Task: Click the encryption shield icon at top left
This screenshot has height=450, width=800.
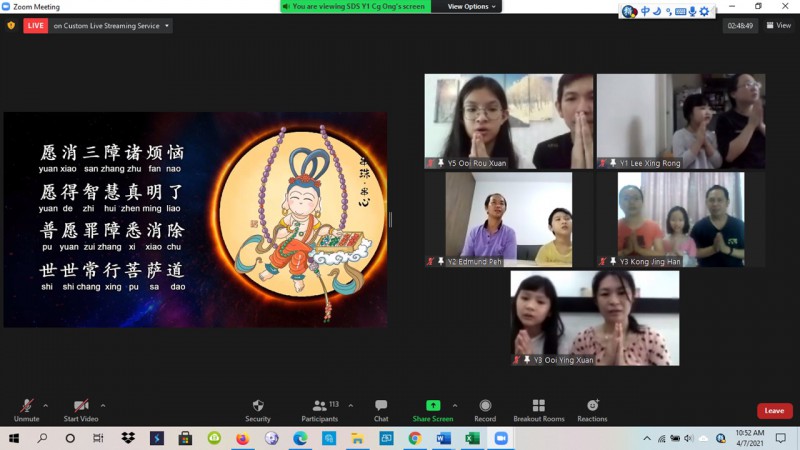Action: coord(11,26)
